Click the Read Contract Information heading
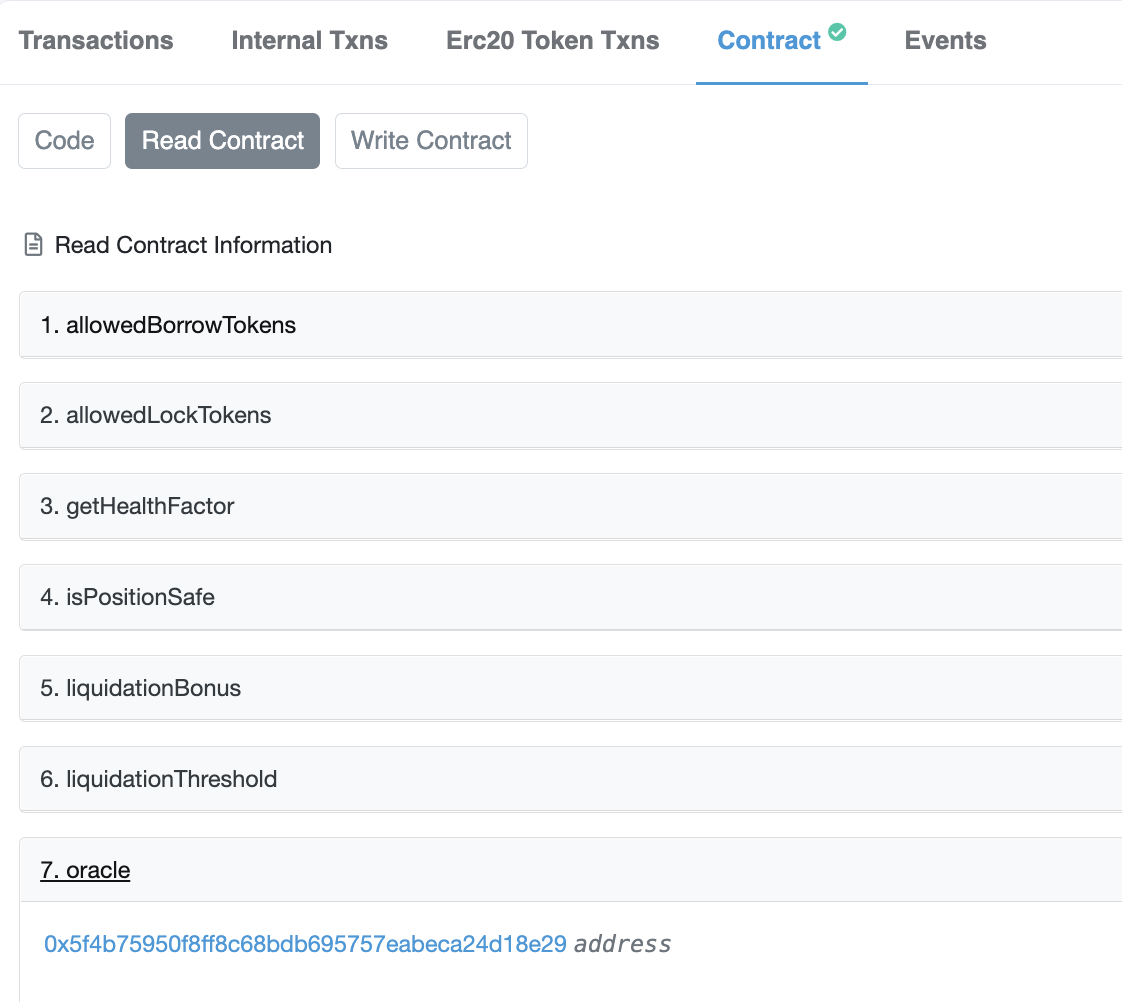 [193, 245]
